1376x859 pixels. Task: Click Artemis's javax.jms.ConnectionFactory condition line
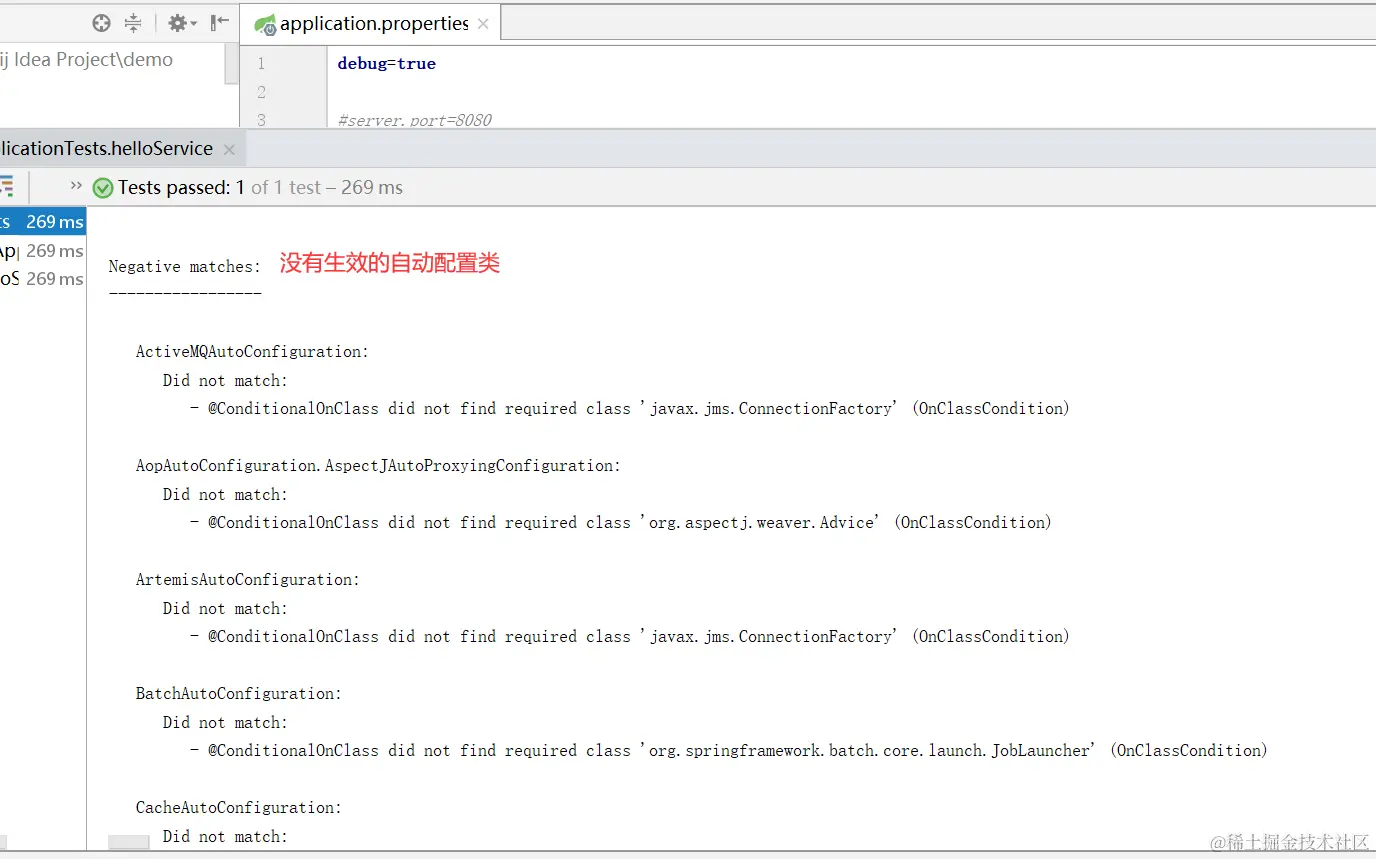coord(630,636)
